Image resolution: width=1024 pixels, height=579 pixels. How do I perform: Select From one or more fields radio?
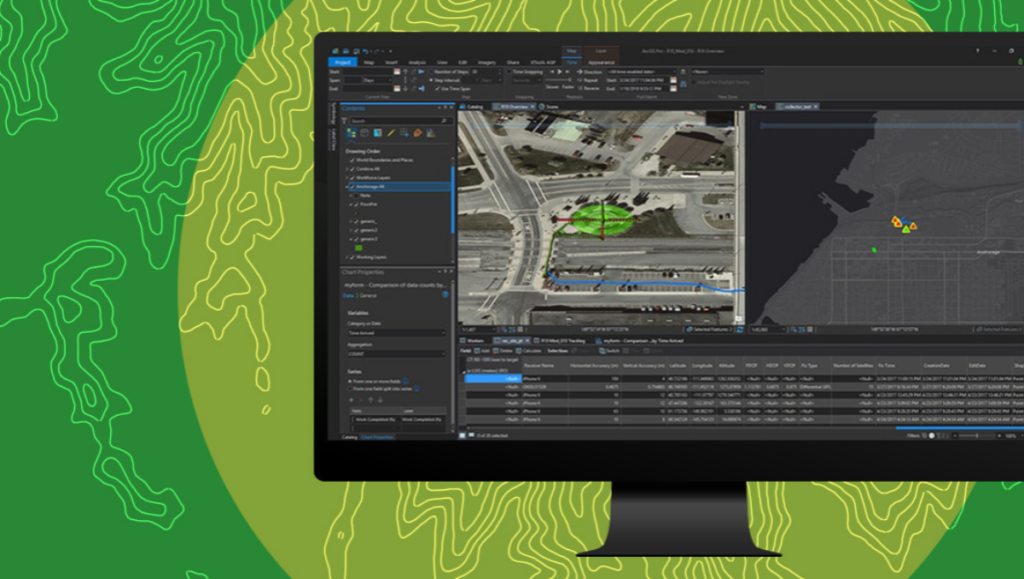[x=350, y=381]
